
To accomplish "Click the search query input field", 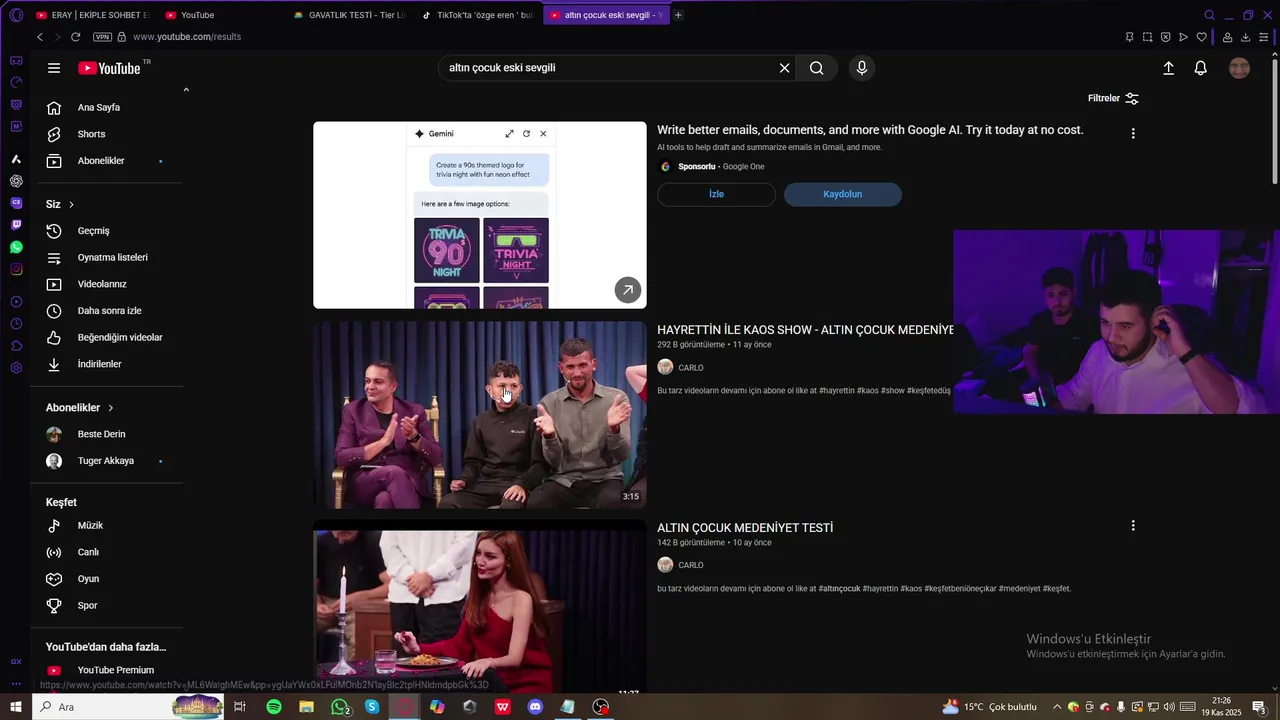I will click(610, 68).
